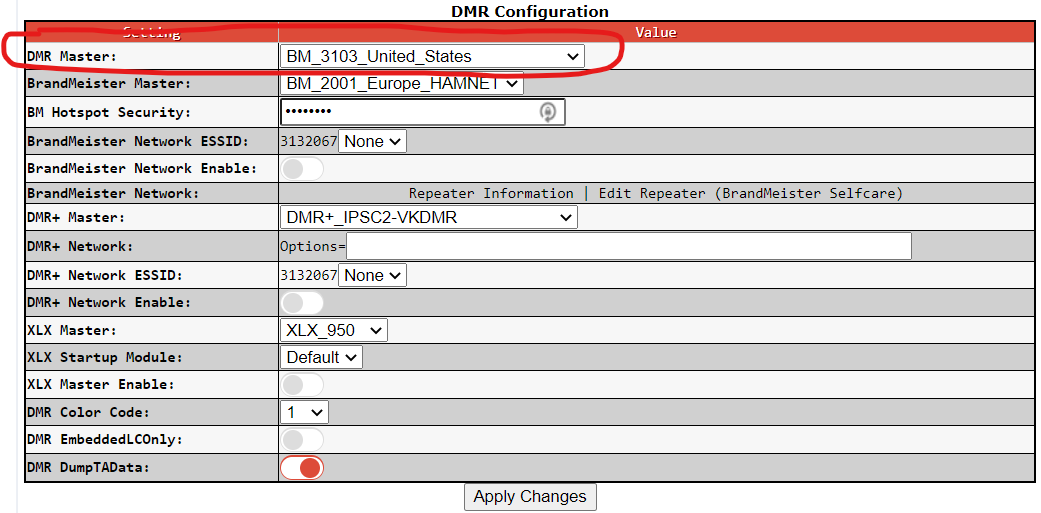Open the BrandMeister Master dropdown

[402, 84]
